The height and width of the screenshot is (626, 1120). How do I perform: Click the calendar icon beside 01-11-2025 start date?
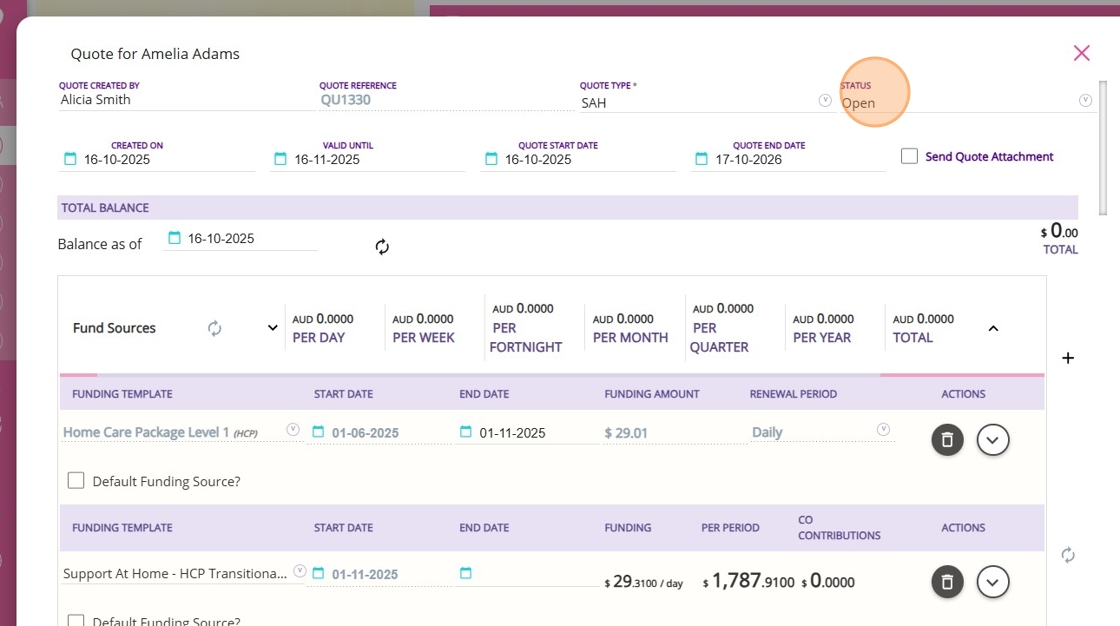[x=319, y=573]
